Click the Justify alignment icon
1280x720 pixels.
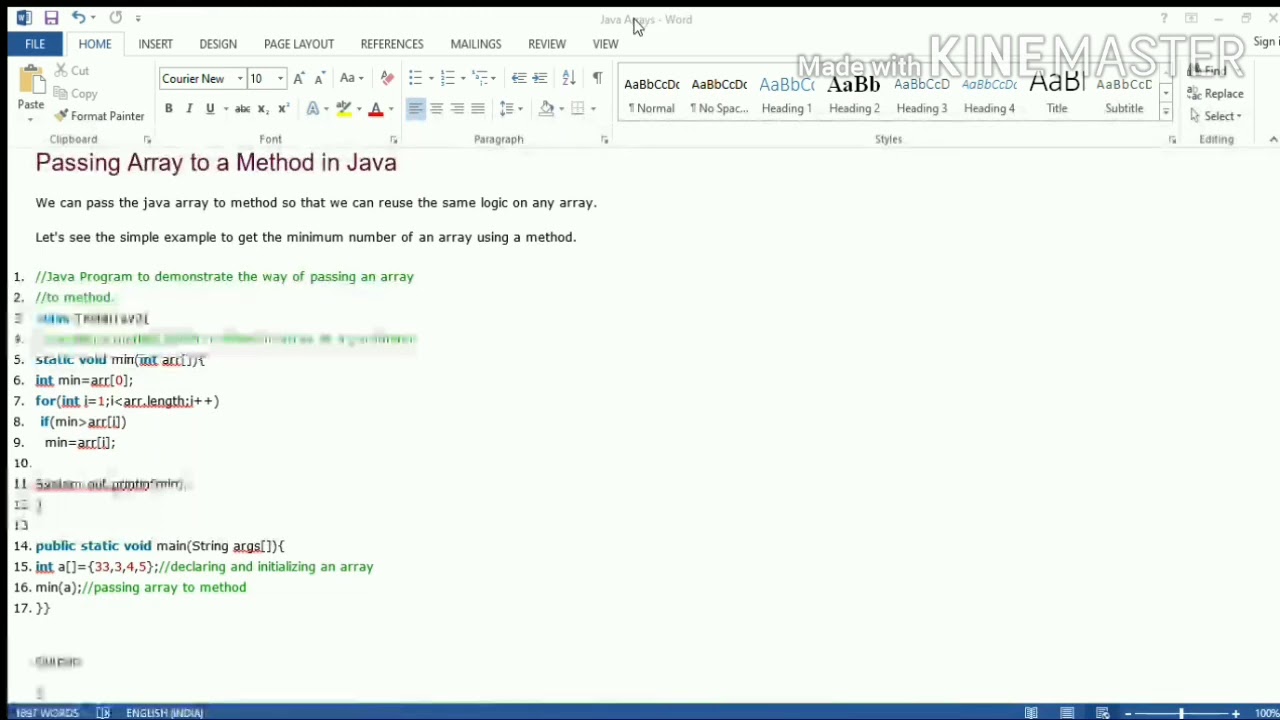click(478, 108)
